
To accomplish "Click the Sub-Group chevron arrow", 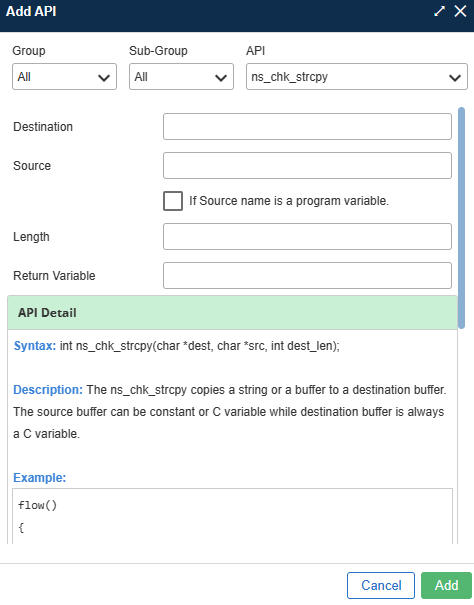I will [x=221, y=78].
